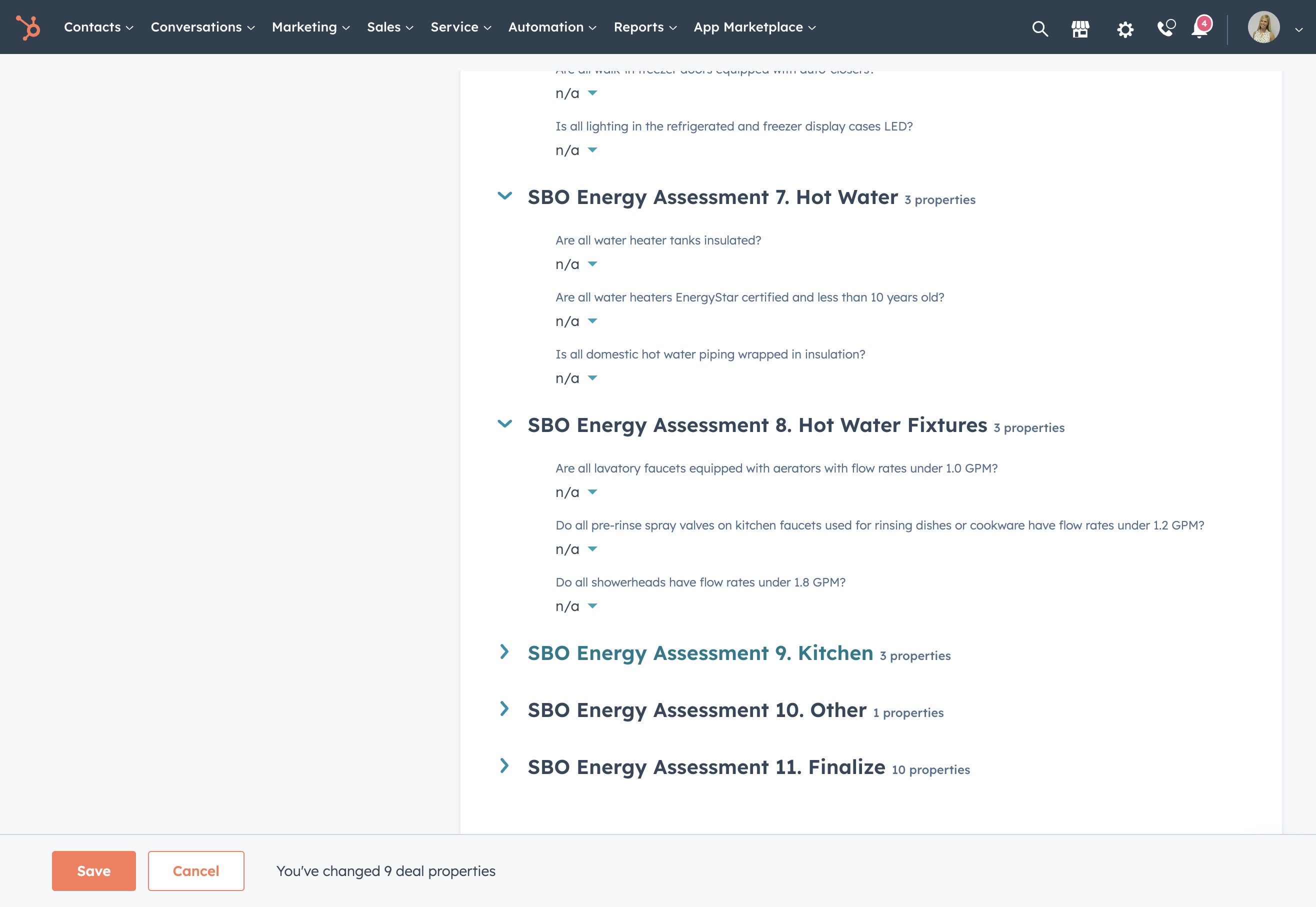
Task: Open the Conversations menu
Action: pos(202,27)
